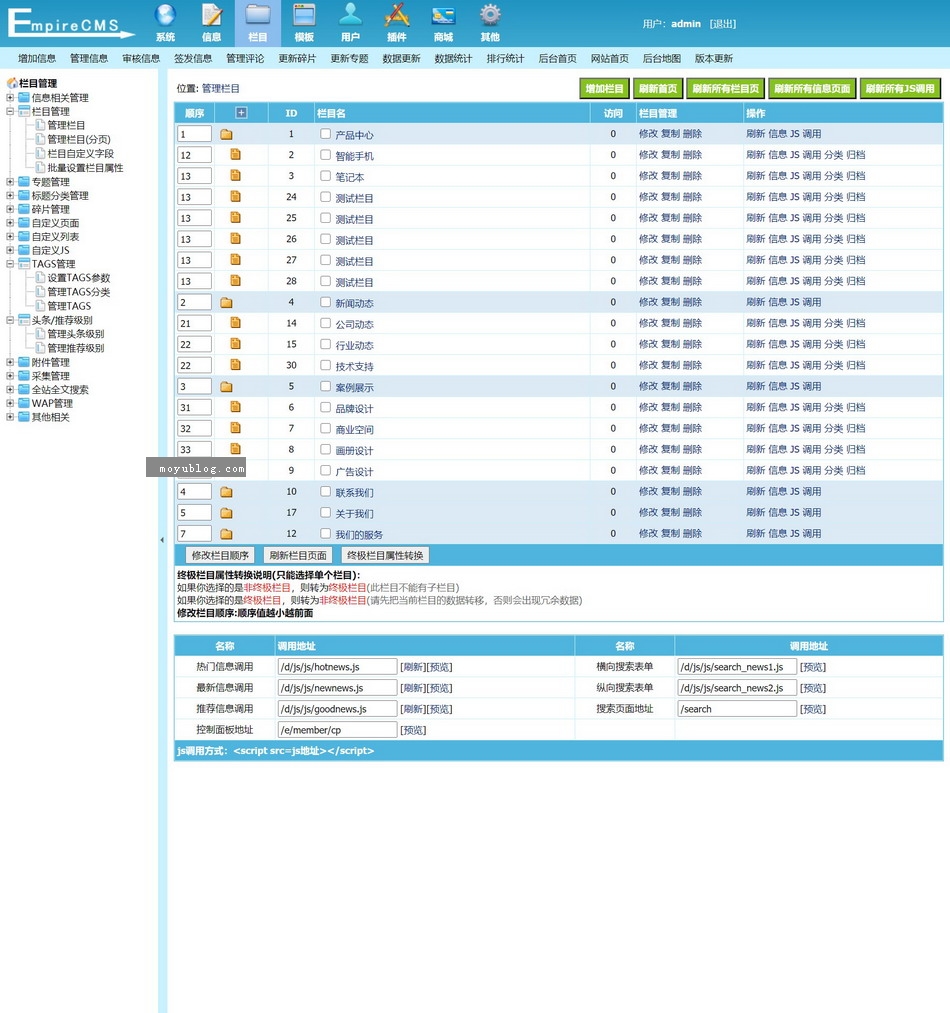Open 管理TAGS分类 in the sidebar tree
The width and height of the screenshot is (950, 1013).
[79, 291]
